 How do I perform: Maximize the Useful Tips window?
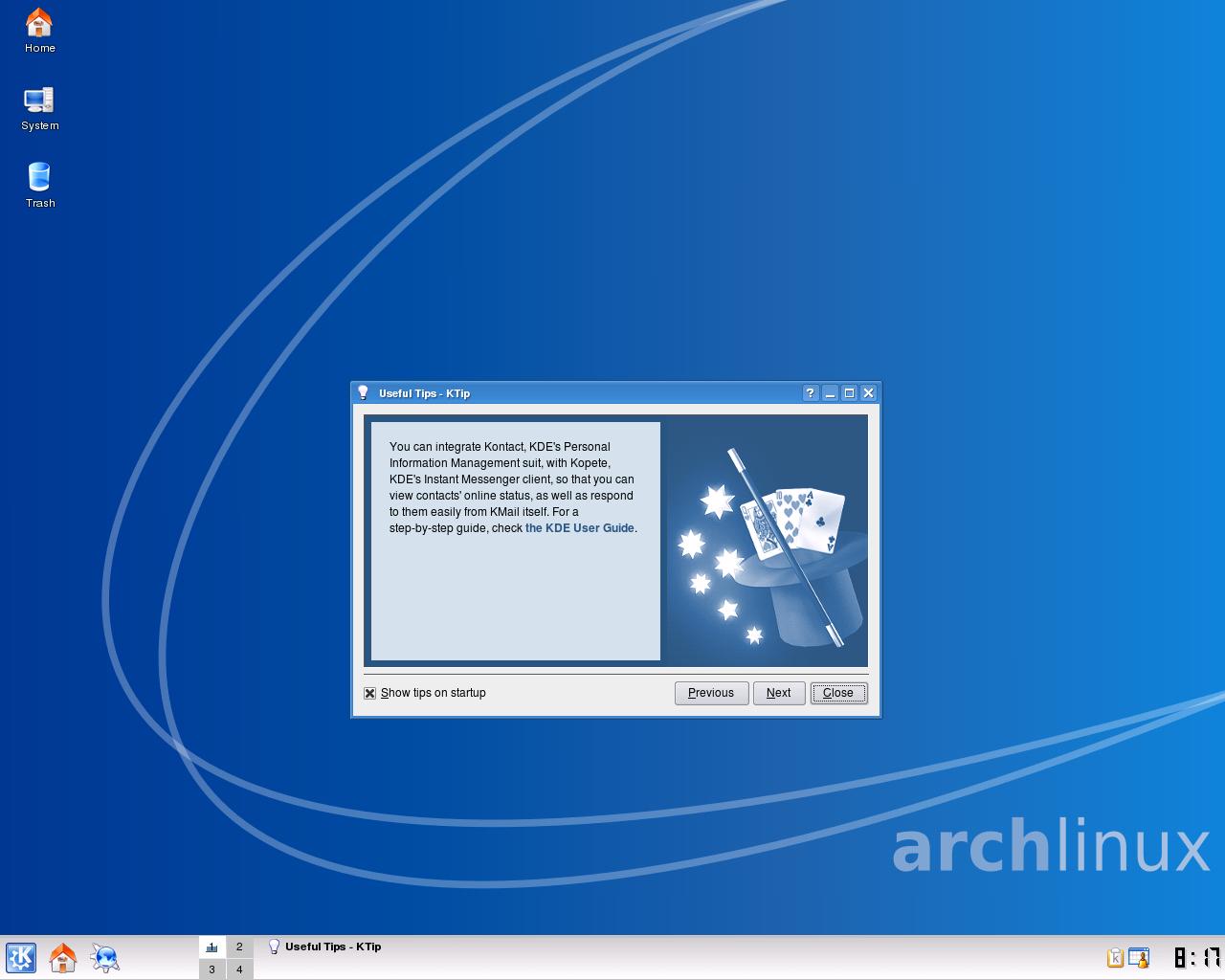(x=849, y=392)
